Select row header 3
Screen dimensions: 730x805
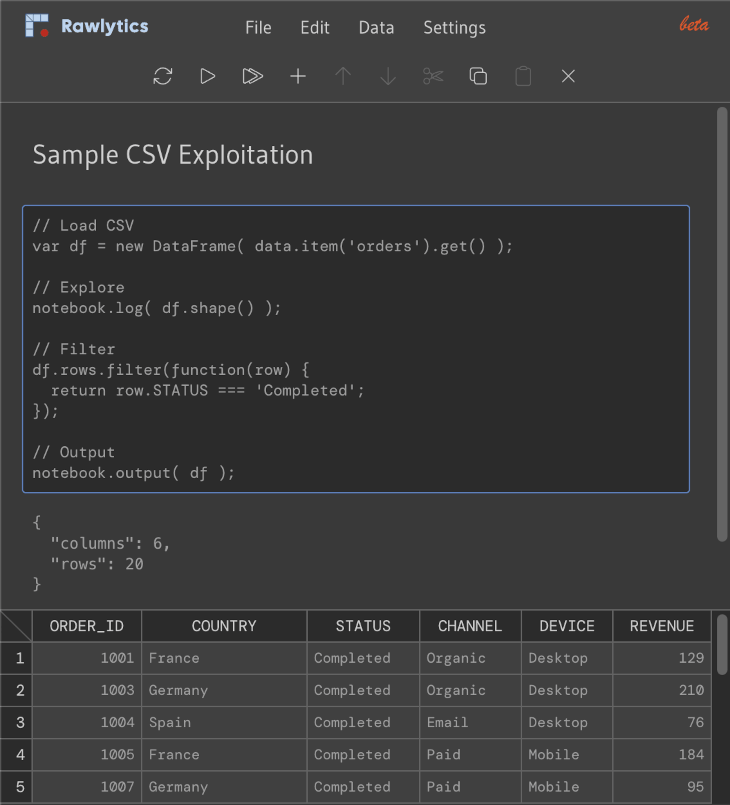coord(16,723)
